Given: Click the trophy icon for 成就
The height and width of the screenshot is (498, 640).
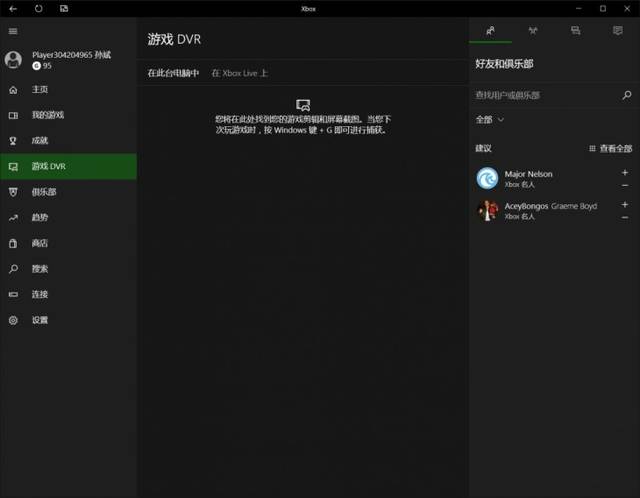Looking at the screenshot, I should pyautogui.click(x=13, y=141).
